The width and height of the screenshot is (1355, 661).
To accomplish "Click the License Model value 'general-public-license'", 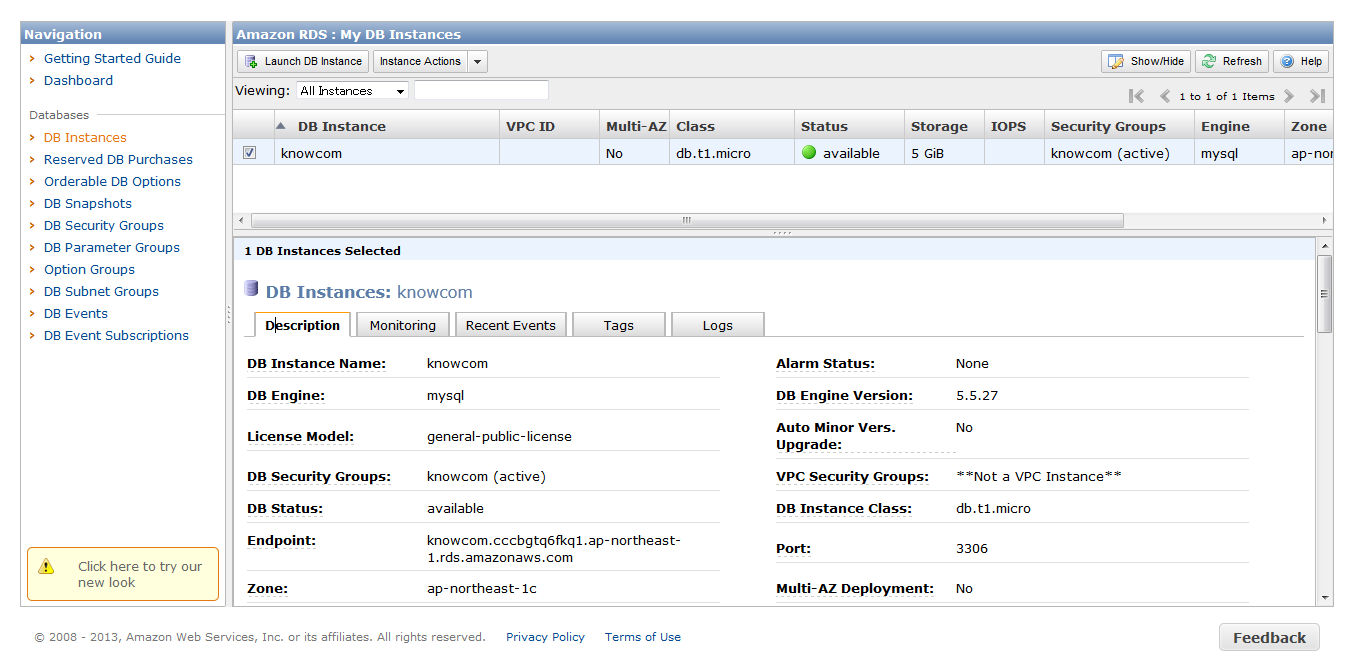I will [499, 437].
